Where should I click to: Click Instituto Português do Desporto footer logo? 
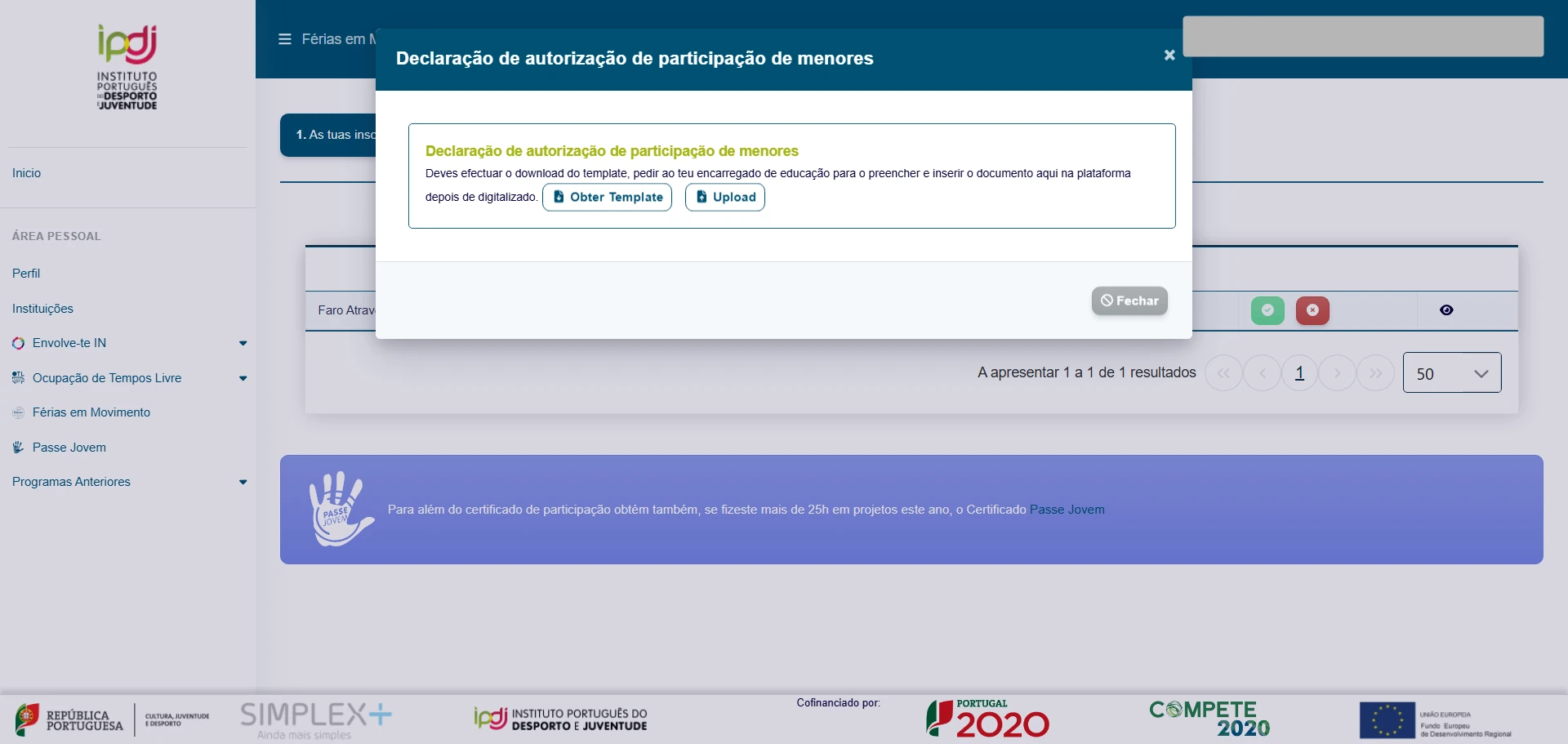(x=560, y=719)
